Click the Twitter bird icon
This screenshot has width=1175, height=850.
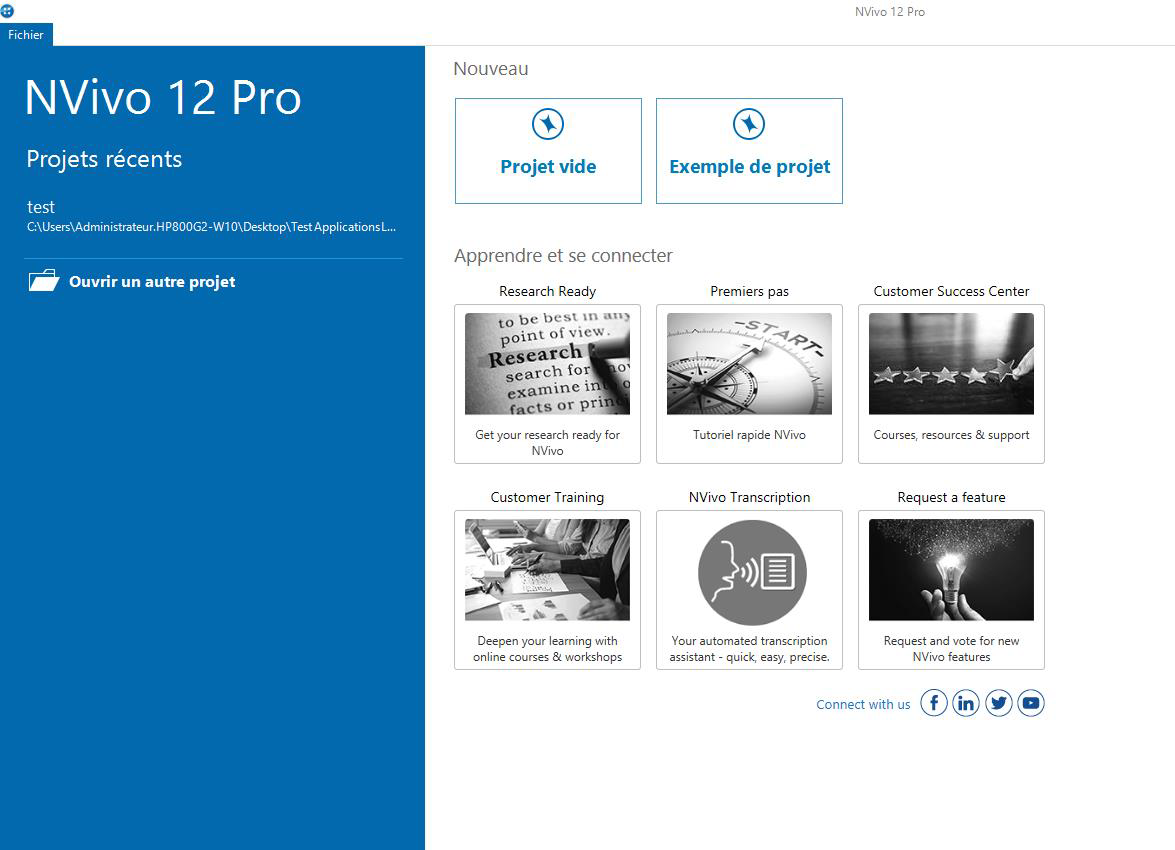(x=998, y=703)
